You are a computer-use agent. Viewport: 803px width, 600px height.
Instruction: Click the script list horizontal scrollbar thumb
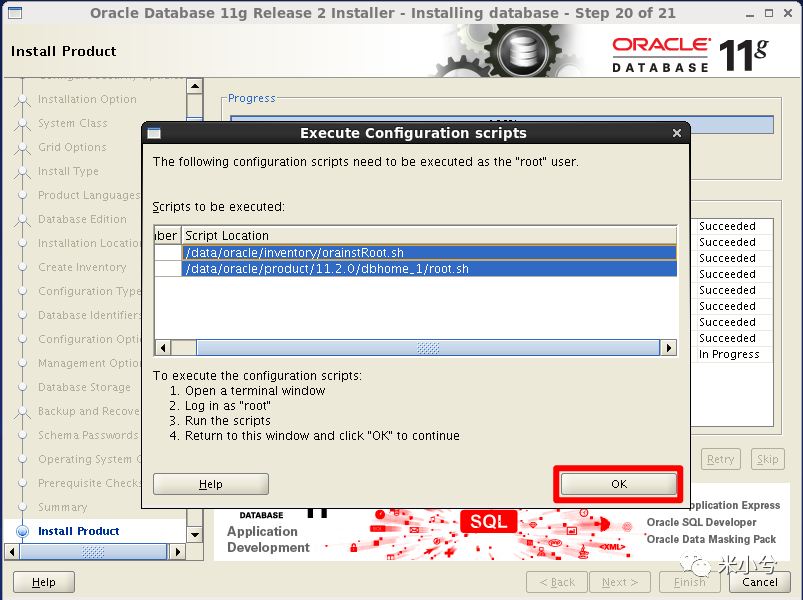tap(428, 348)
